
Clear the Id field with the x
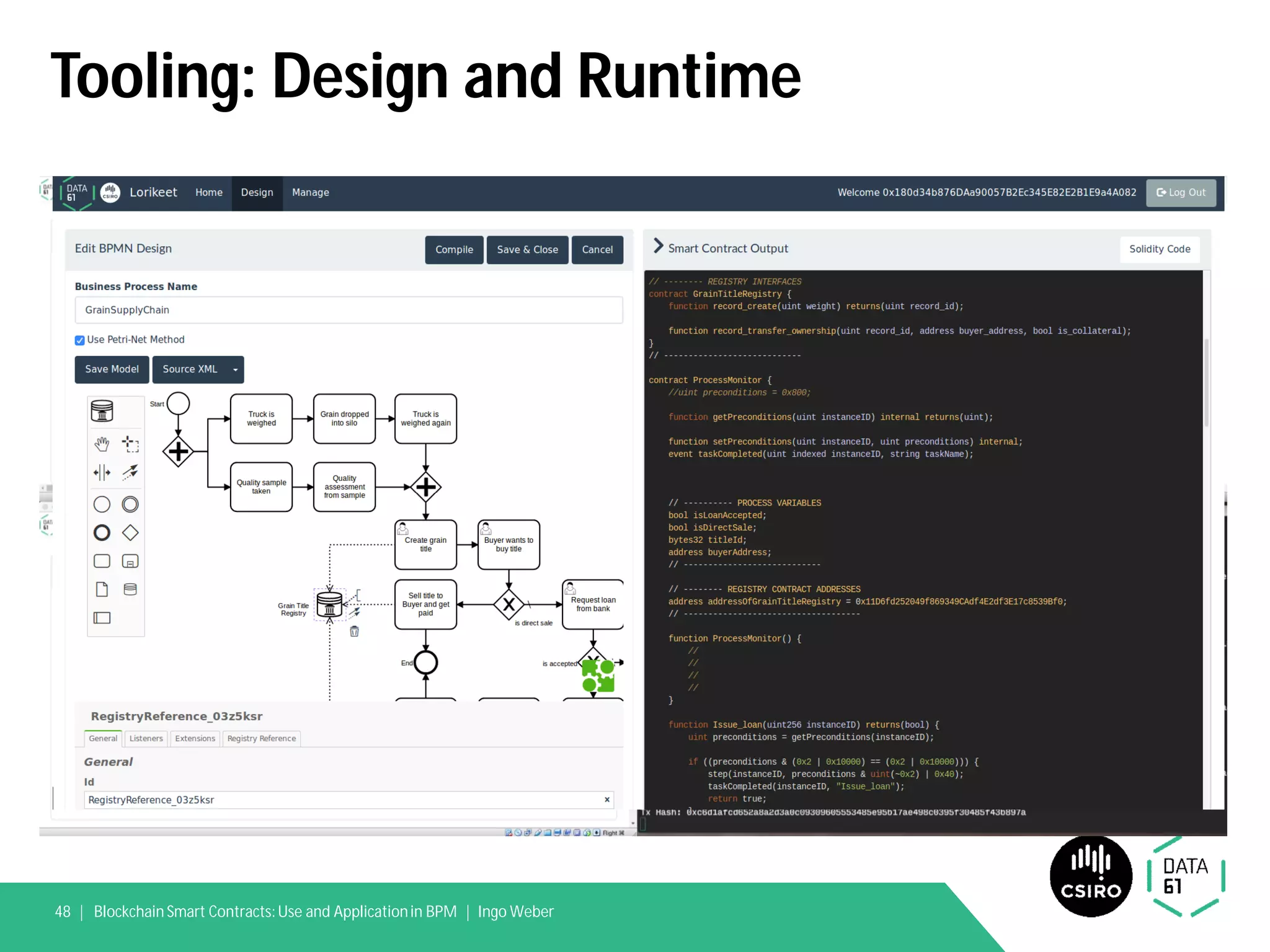pyautogui.click(x=607, y=800)
